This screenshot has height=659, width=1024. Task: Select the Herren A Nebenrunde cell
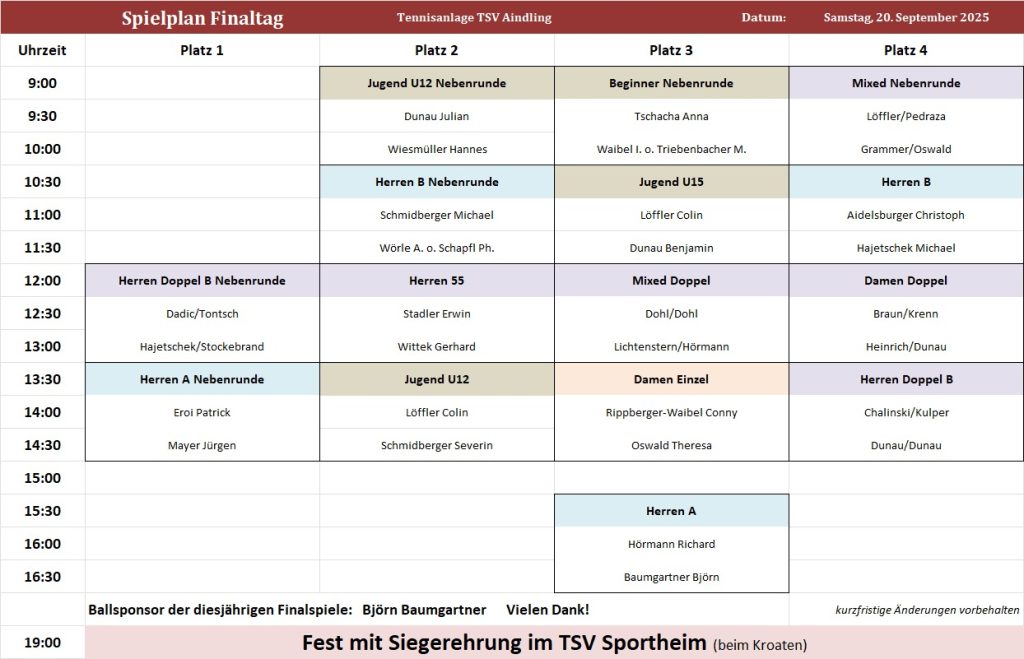pos(202,380)
